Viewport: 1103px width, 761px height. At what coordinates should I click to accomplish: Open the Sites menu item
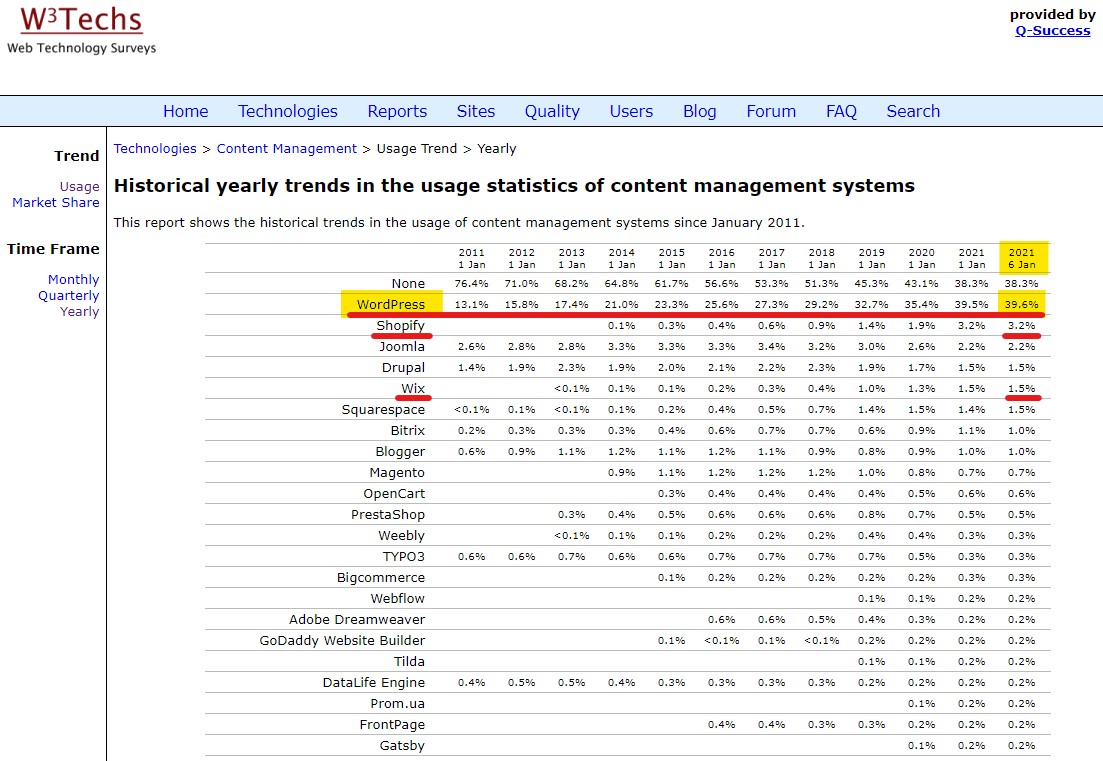click(x=476, y=111)
